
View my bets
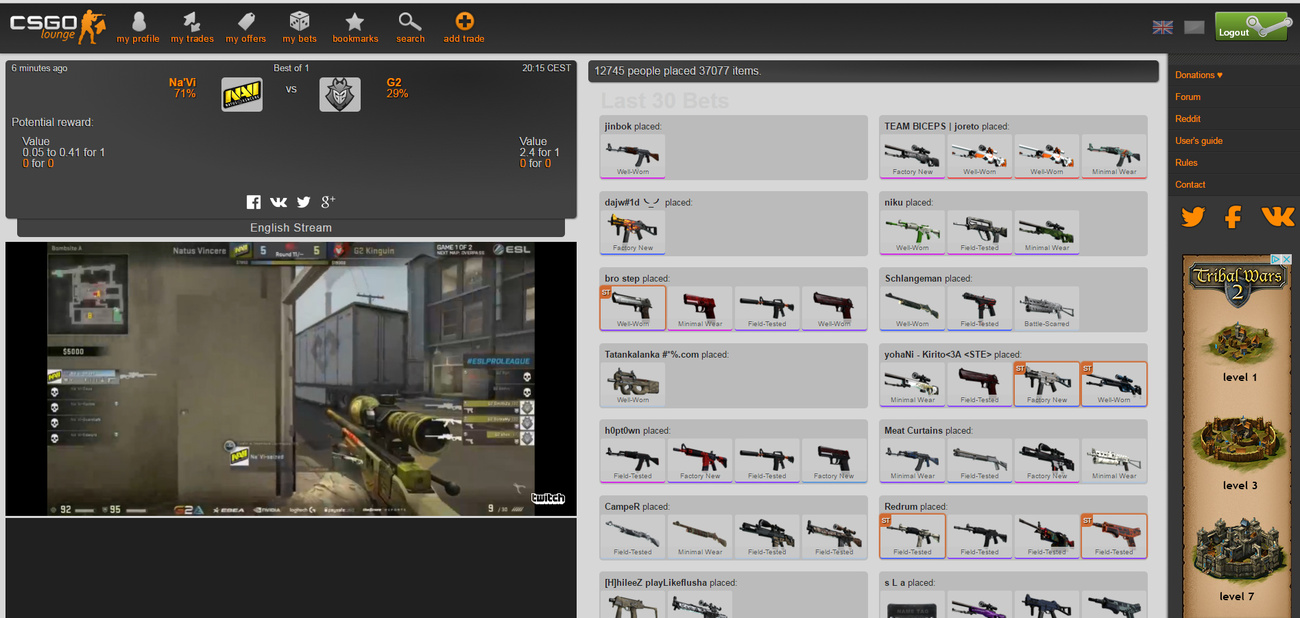[x=299, y=27]
